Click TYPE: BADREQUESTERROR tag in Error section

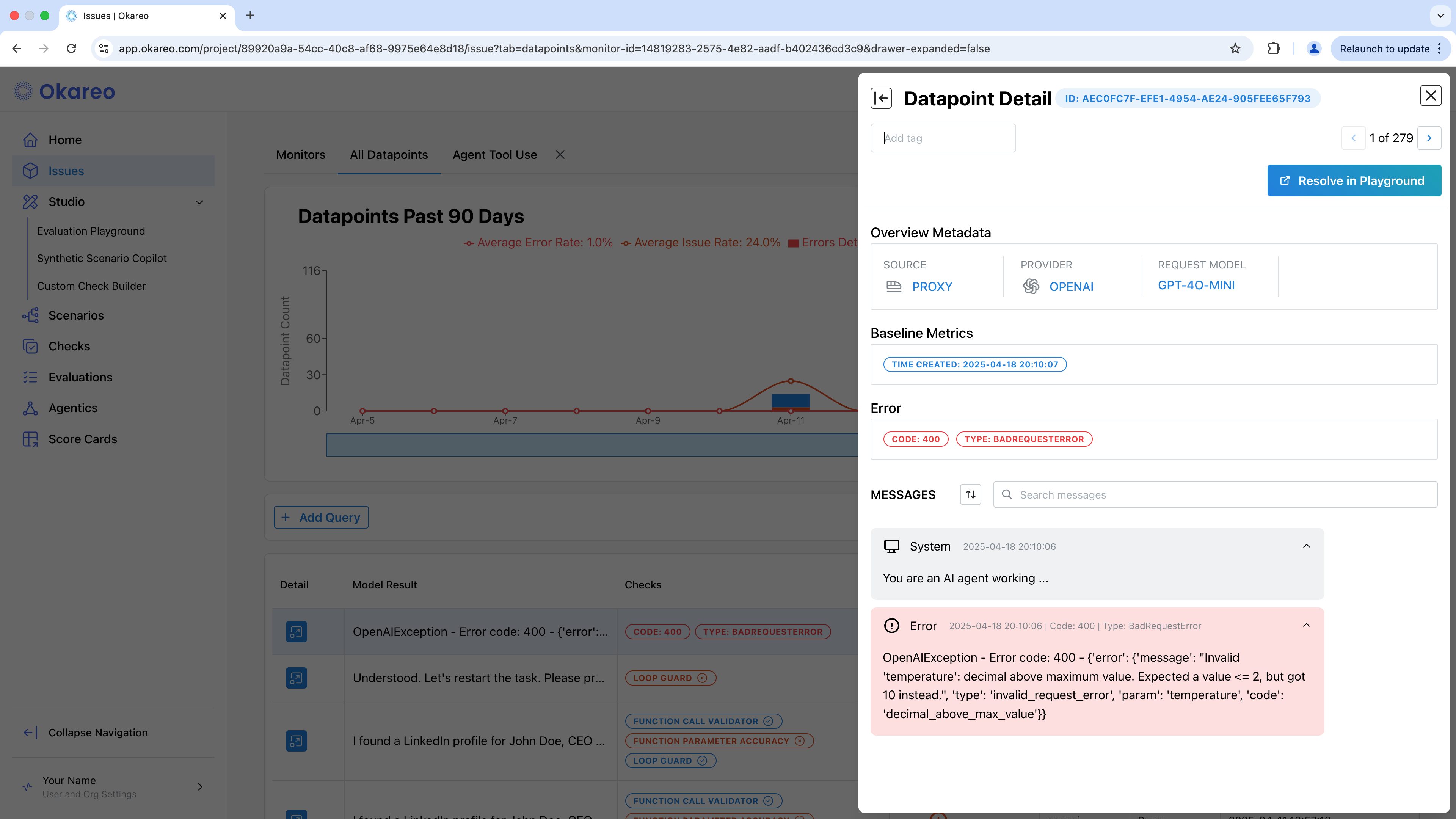1024,439
